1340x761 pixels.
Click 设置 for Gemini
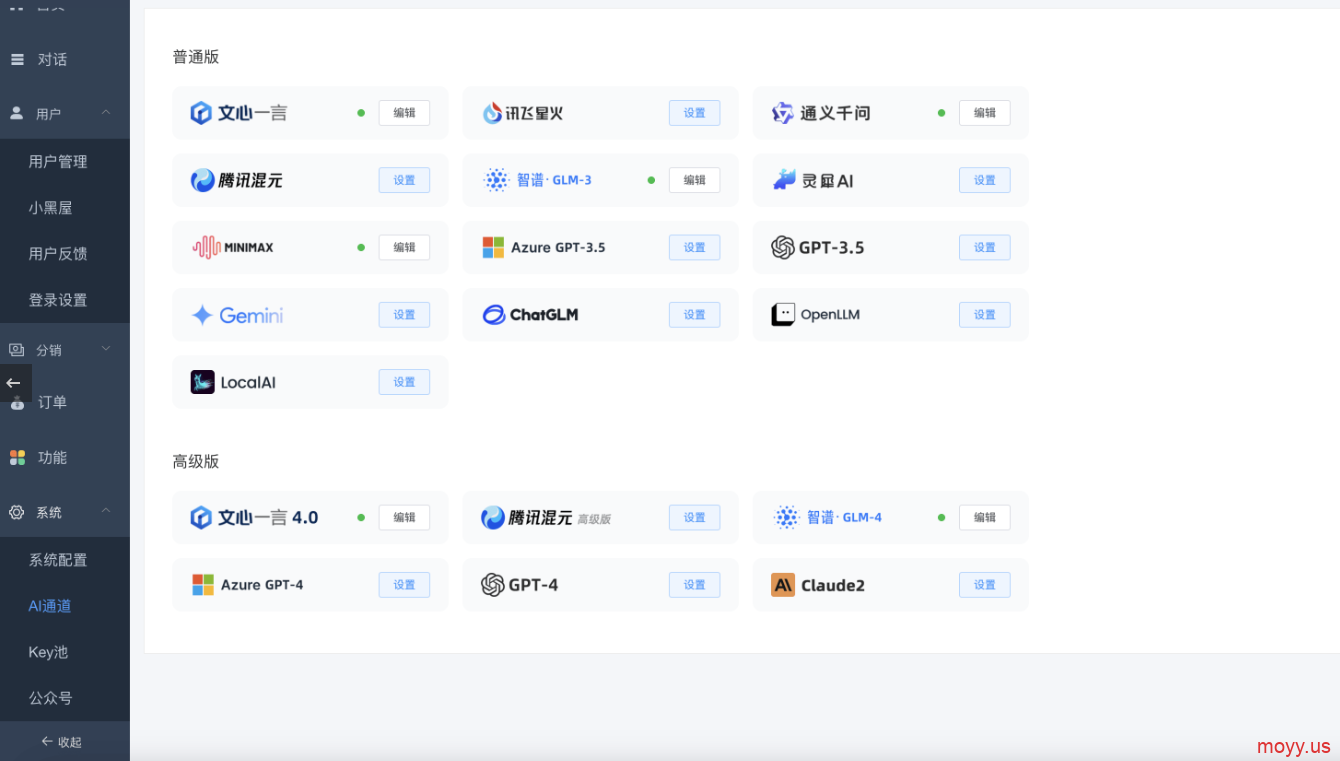click(x=404, y=315)
